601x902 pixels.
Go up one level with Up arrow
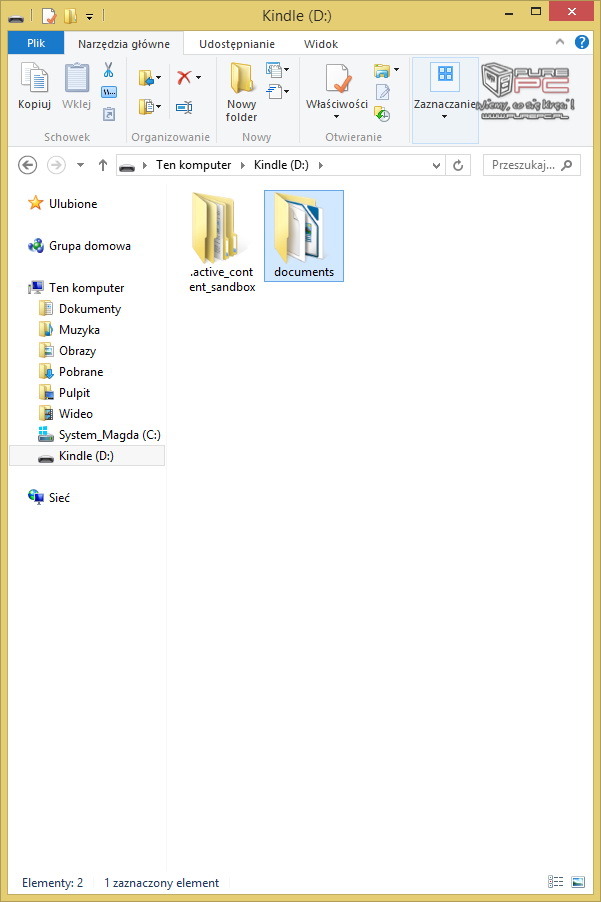tap(102, 165)
